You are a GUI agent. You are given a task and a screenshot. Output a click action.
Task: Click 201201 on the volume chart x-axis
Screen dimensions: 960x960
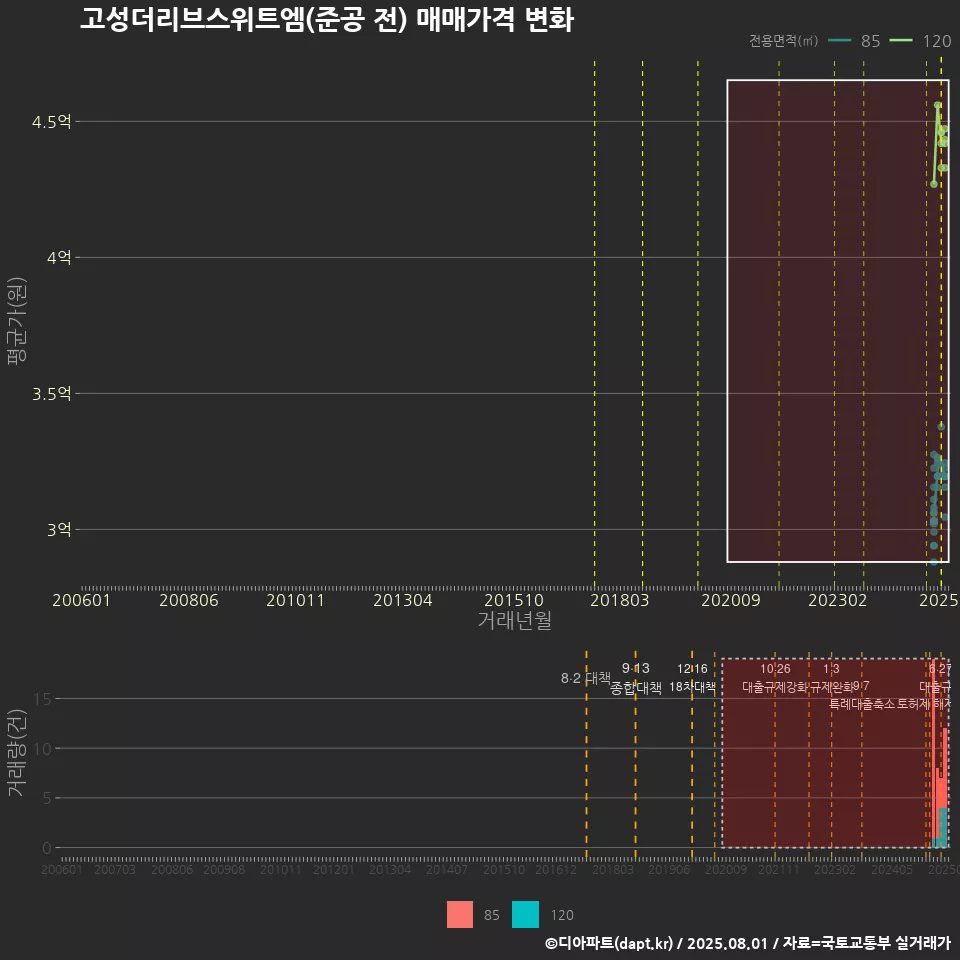[334, 870]
